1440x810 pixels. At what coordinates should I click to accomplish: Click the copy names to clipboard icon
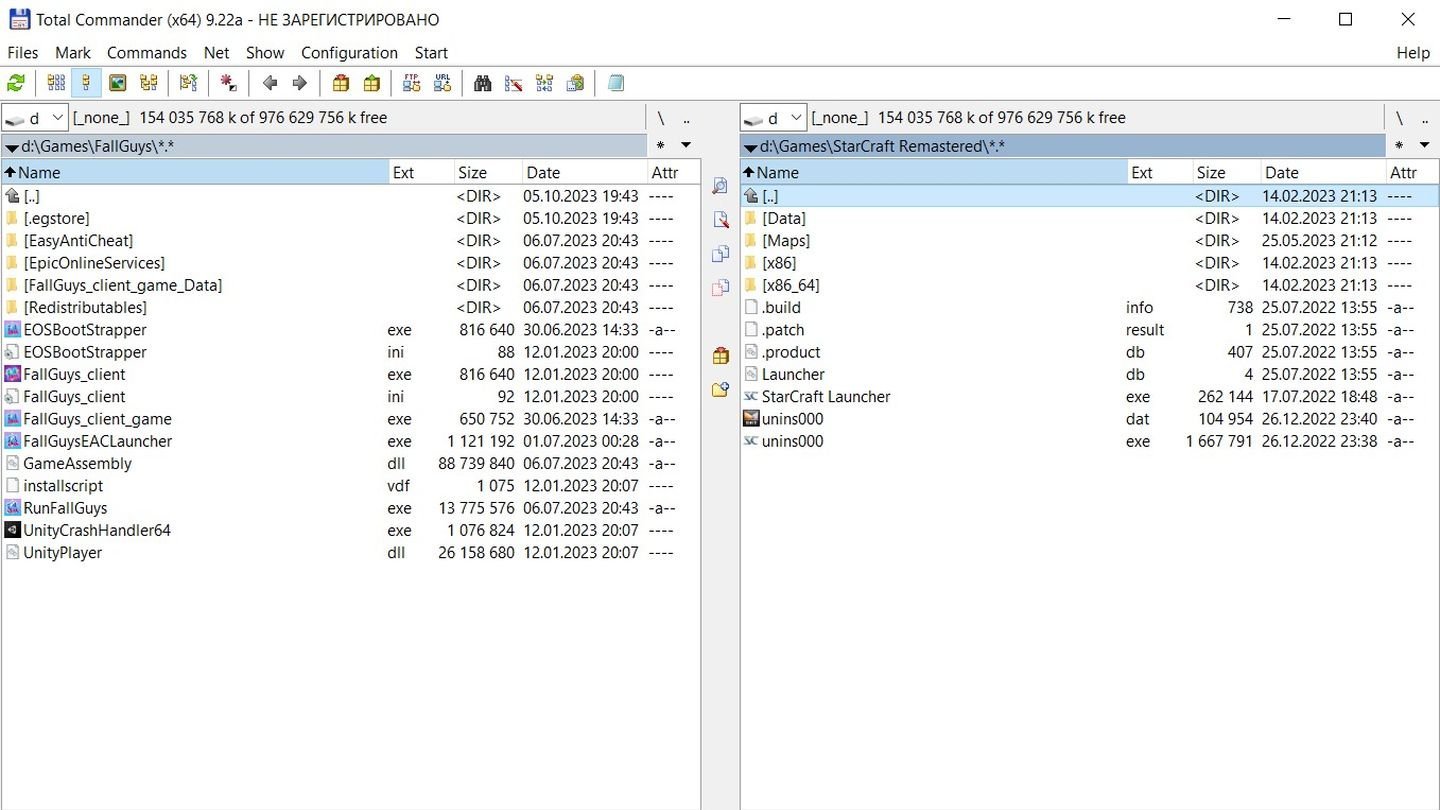(575, 83)
